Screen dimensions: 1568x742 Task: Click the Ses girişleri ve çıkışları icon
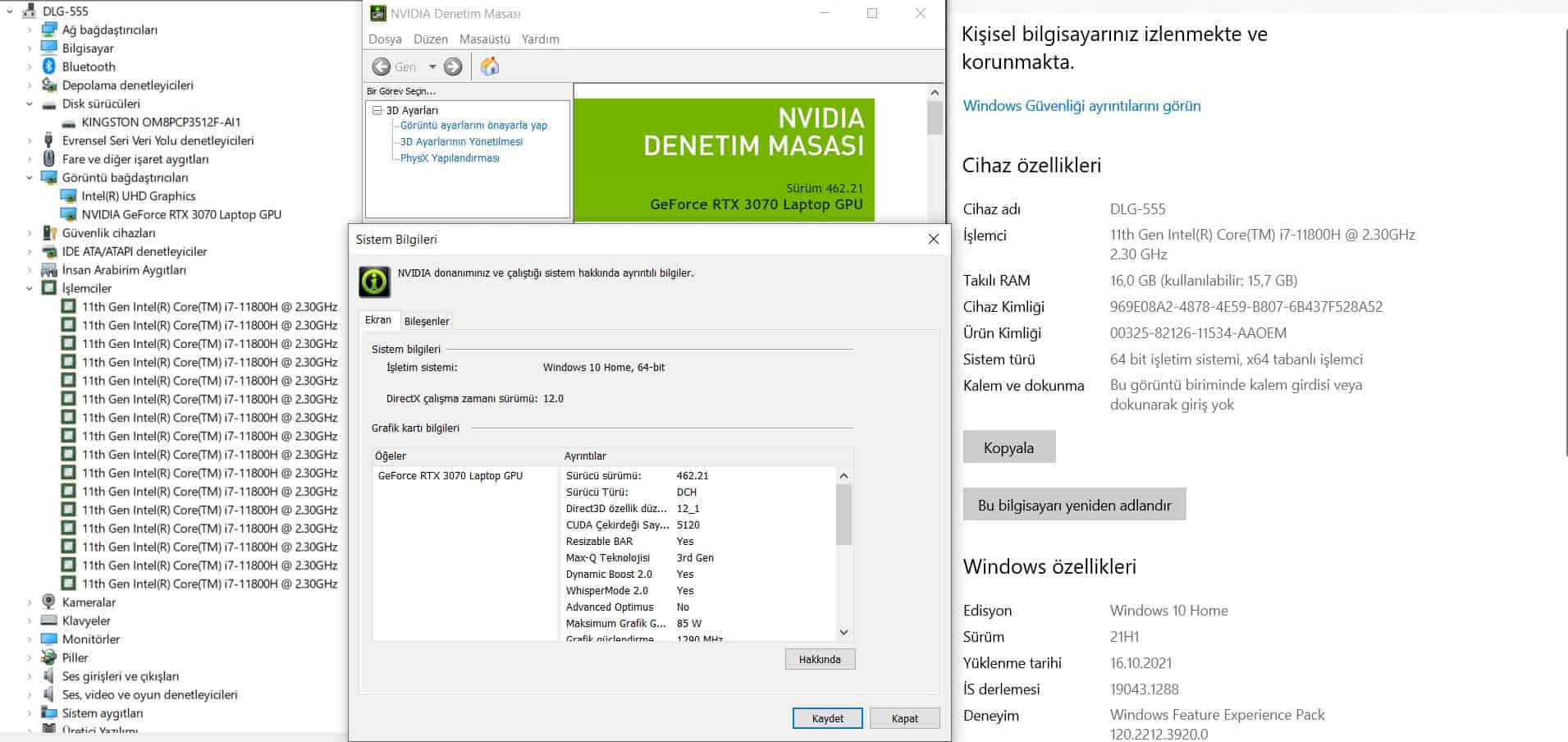pos(48,676)
